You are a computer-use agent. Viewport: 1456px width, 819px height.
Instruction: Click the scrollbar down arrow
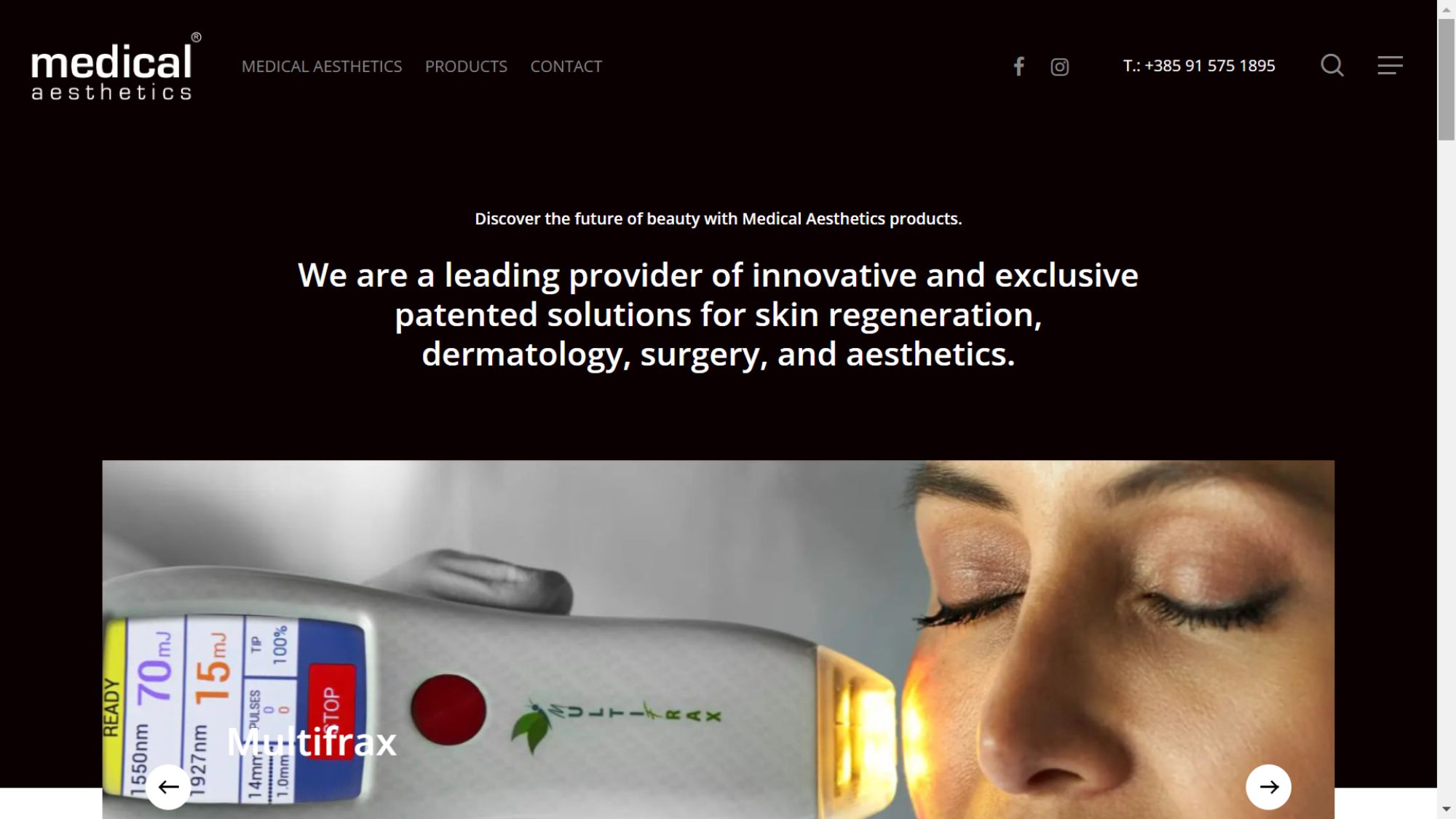(1447, 810)
